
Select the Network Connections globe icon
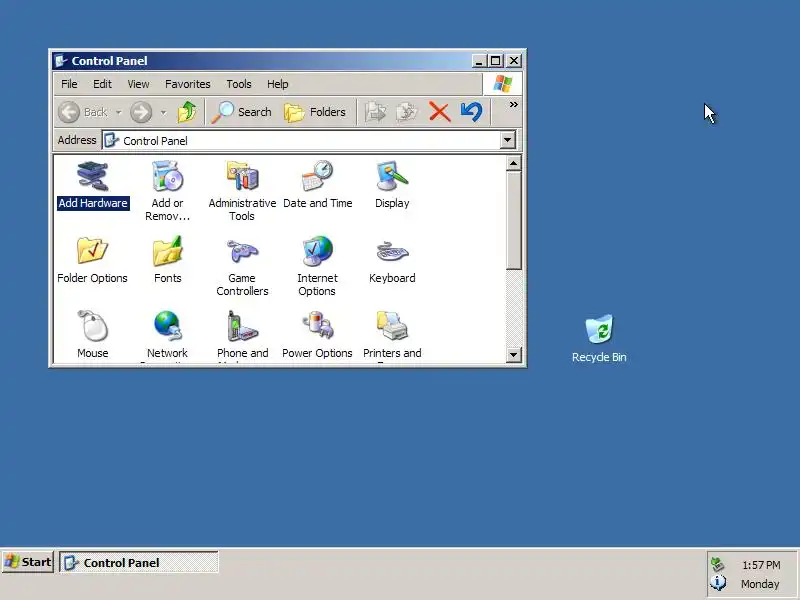click(167, 326)
